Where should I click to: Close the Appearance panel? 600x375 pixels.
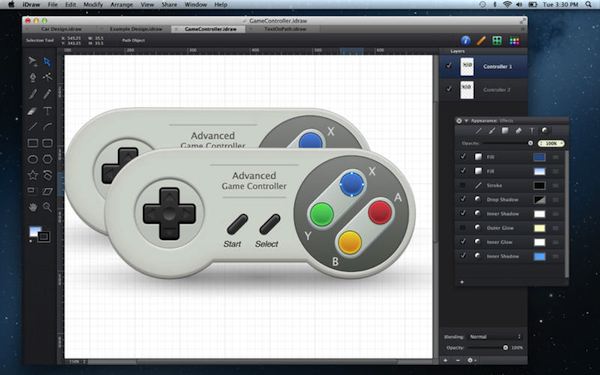point(459,121)
